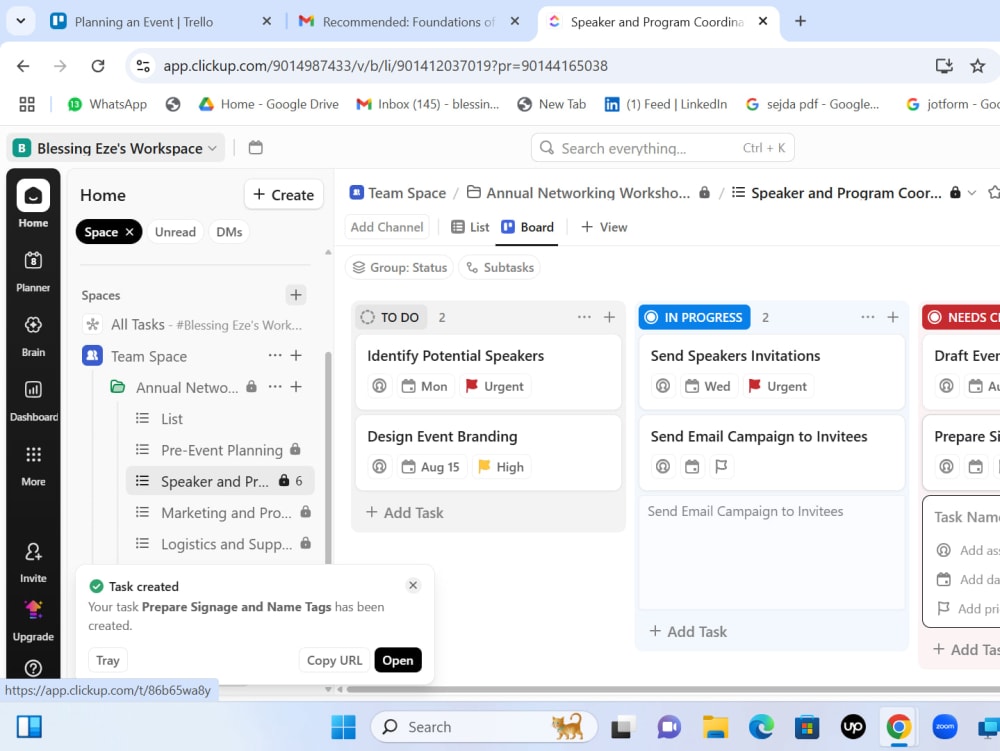This screenshot has width=1000, height=751.
Task: Open Pre-Event Planning list
Action: 221,450
